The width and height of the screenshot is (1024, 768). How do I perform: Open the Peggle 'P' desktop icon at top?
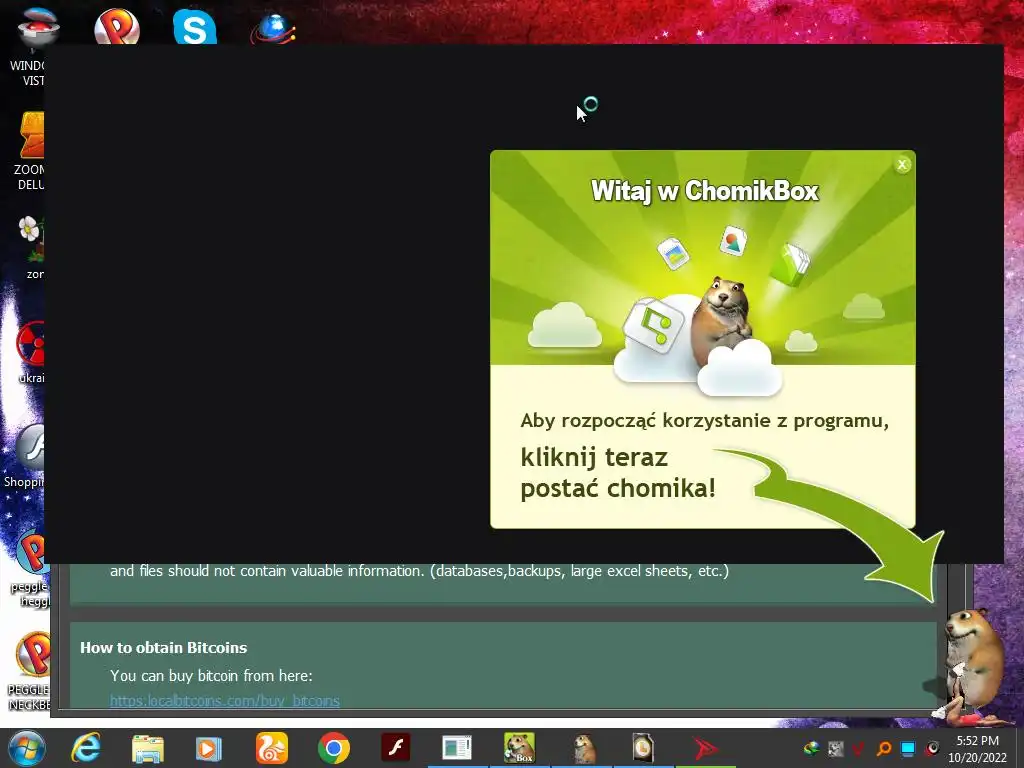pyautogui.click(x=116, y=27)
